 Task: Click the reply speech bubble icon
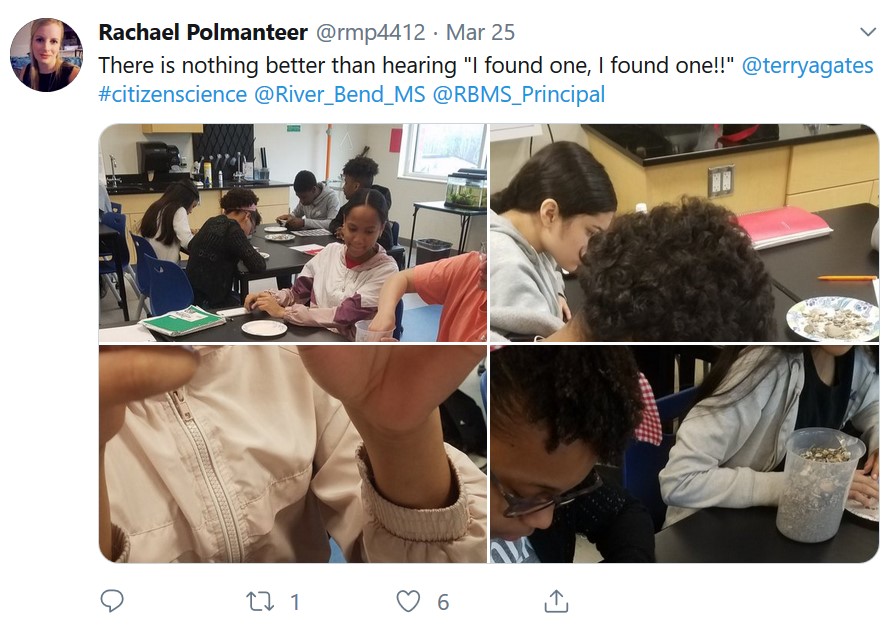coord(112,601)
